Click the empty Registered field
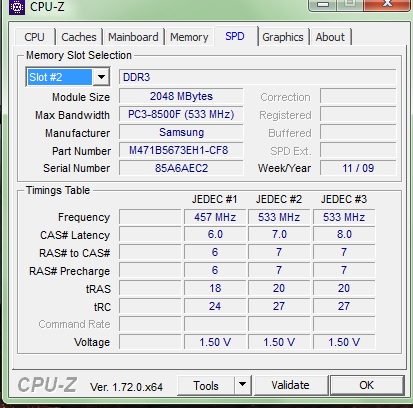 [x=358, y=114]
